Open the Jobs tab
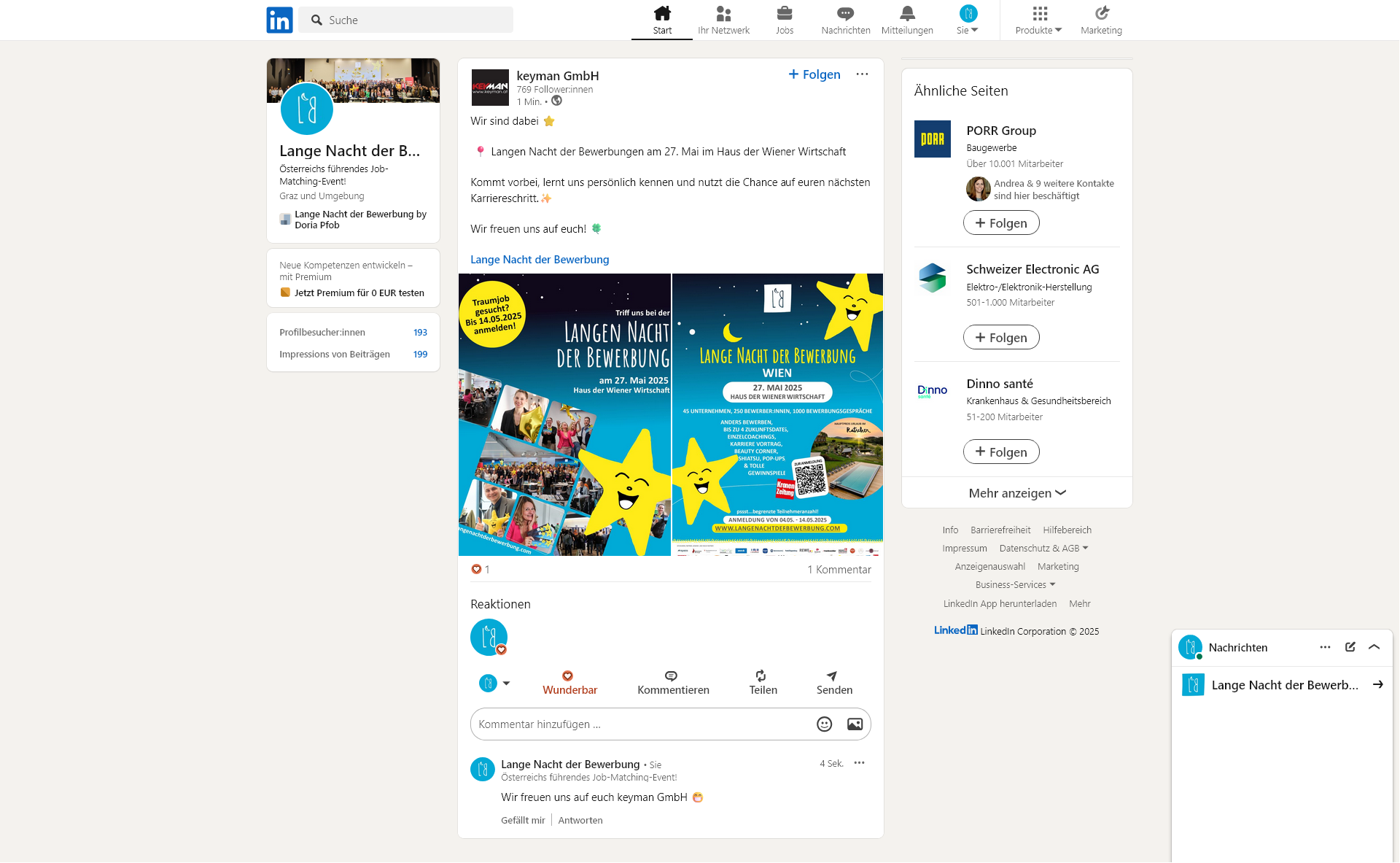Image resolution: width=1400 pixels, height=863 pixels. coord(785,20)
